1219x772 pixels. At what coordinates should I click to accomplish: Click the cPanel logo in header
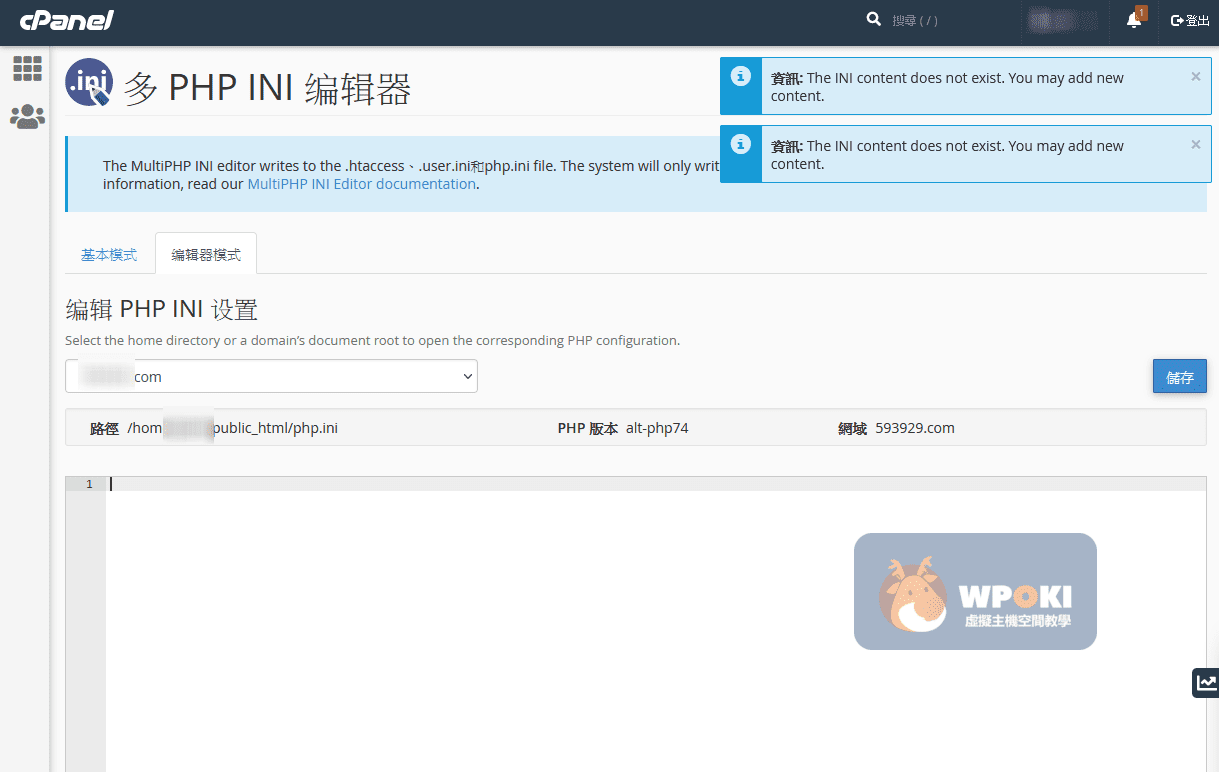tap(66, 20)
